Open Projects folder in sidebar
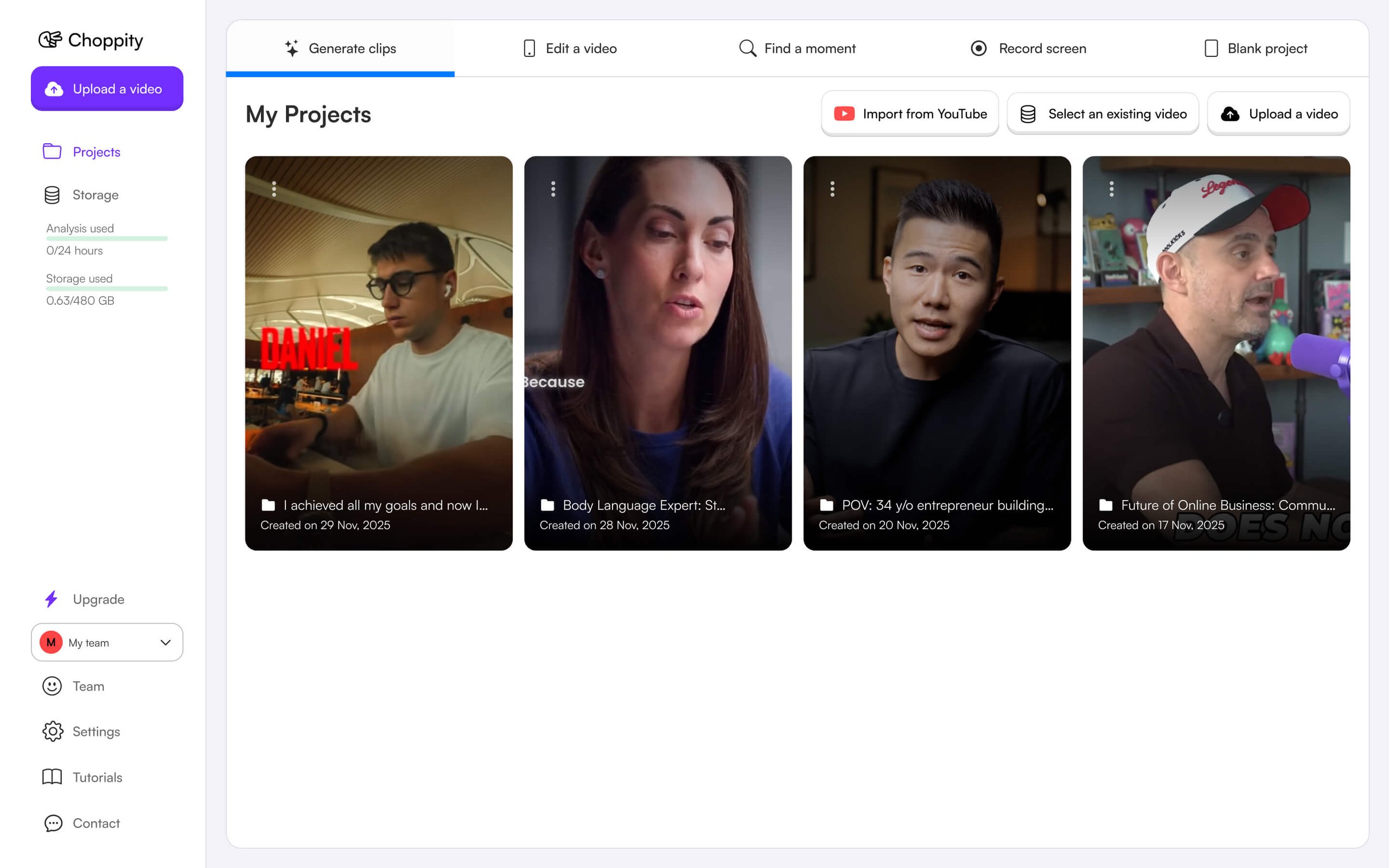 pyautogui.click(x=96, y=152)
